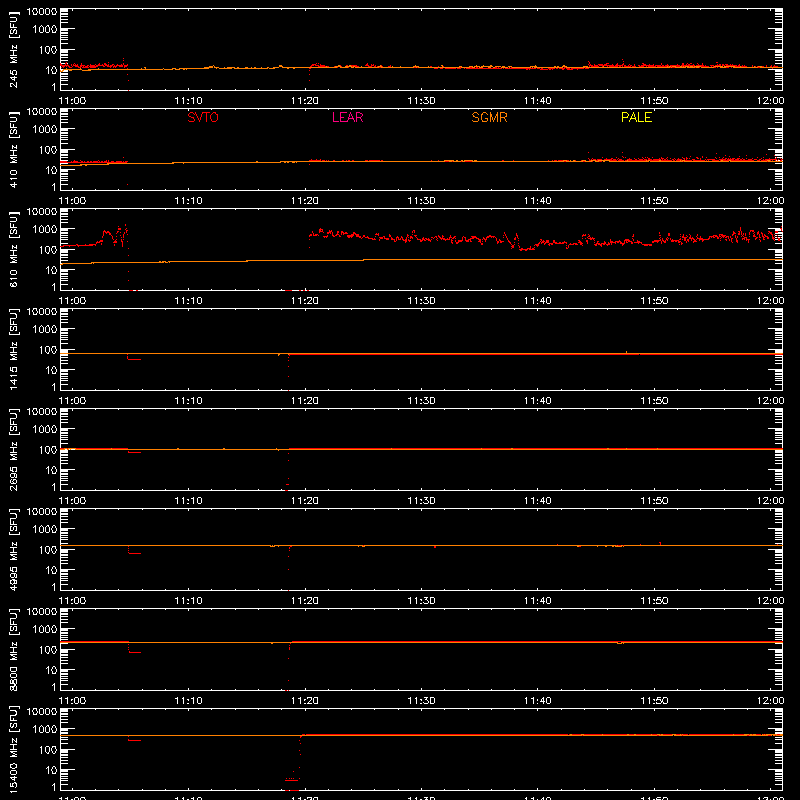800x800 pixels.
Task: Click 11:40 time label under 610 MHz plot
Action: click(x=538, y=301)
